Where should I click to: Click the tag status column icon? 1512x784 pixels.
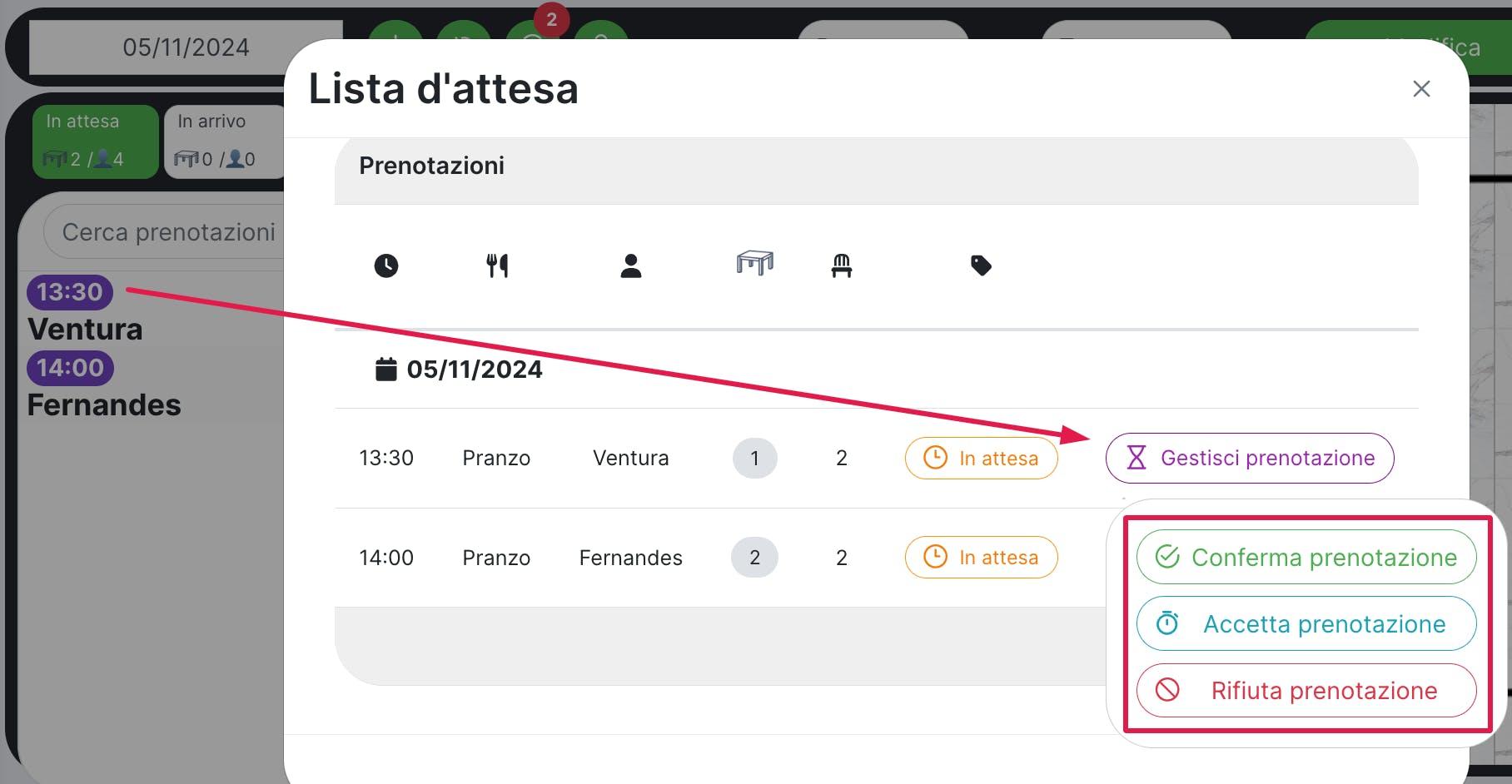[x=981, y=265]
